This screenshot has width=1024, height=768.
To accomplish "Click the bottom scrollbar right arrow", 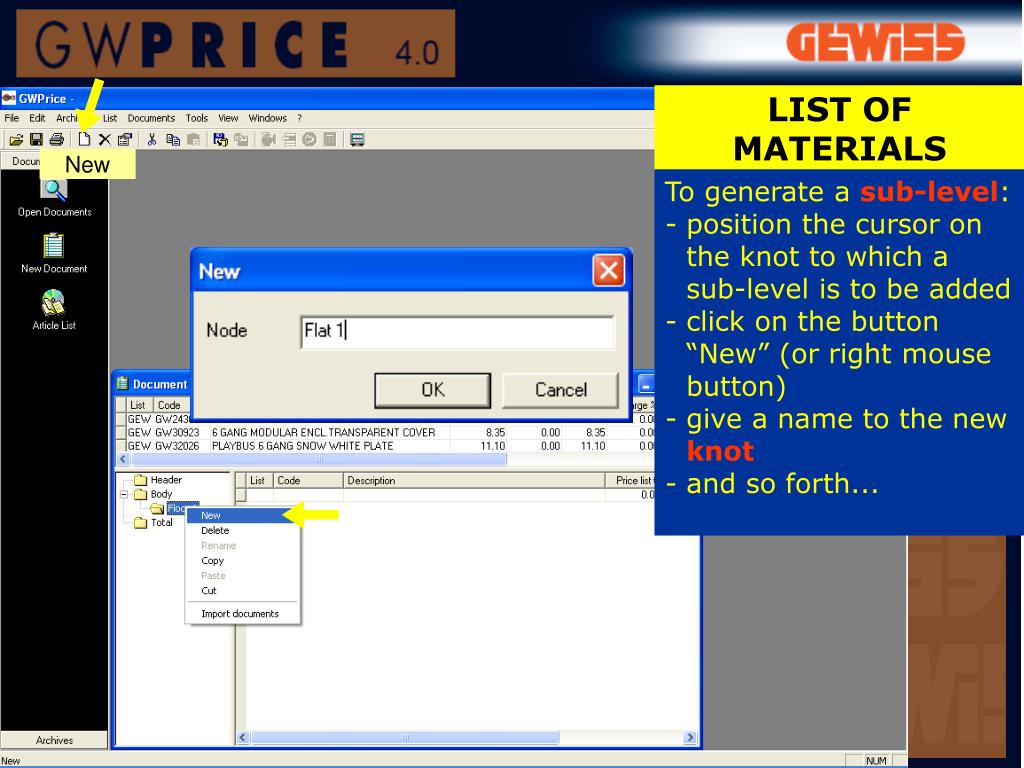I will click(690, 737).
